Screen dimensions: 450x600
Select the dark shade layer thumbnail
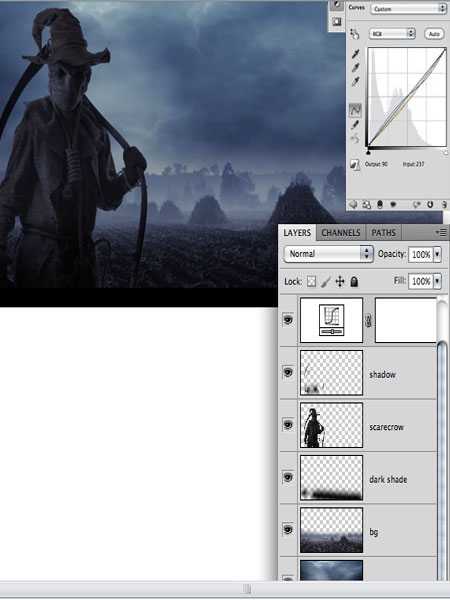[331, 478]
